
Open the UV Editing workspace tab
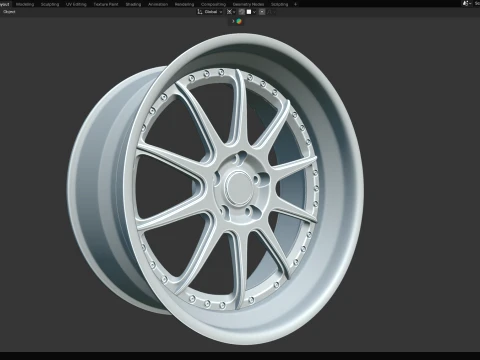click(x=76, y=4)
